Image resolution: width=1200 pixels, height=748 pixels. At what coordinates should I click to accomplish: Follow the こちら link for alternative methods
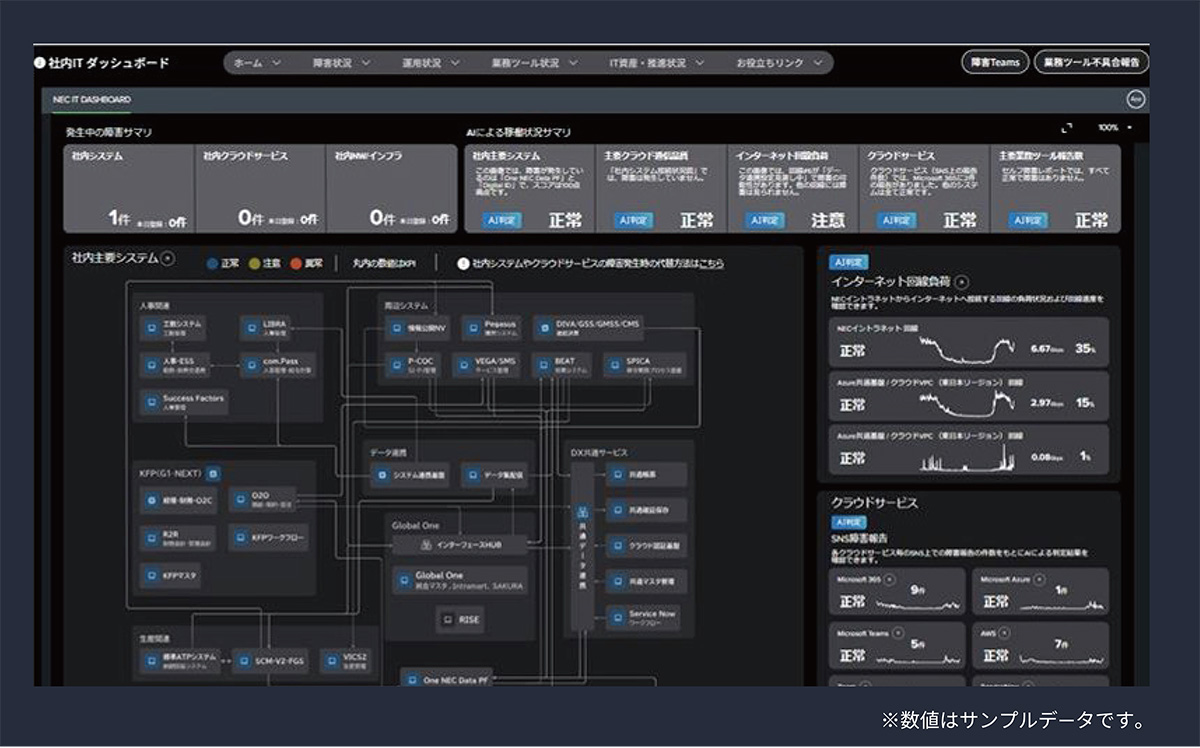coord(711,264)
